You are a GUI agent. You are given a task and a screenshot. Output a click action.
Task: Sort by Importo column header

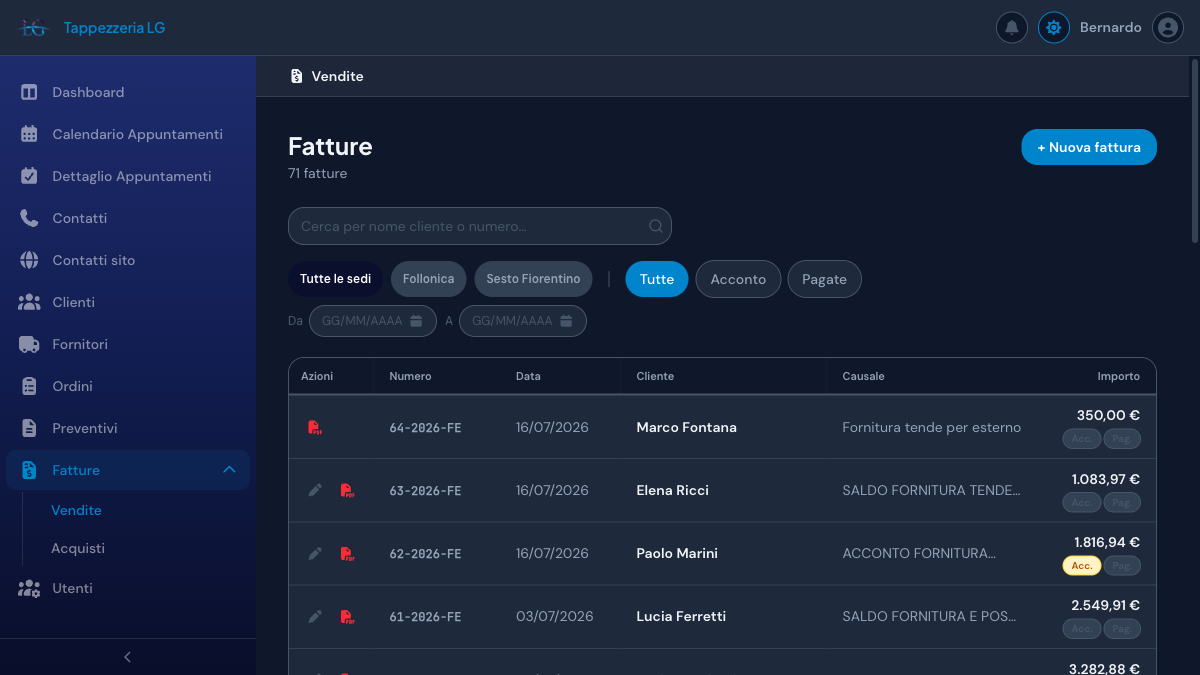point(1118,376)
